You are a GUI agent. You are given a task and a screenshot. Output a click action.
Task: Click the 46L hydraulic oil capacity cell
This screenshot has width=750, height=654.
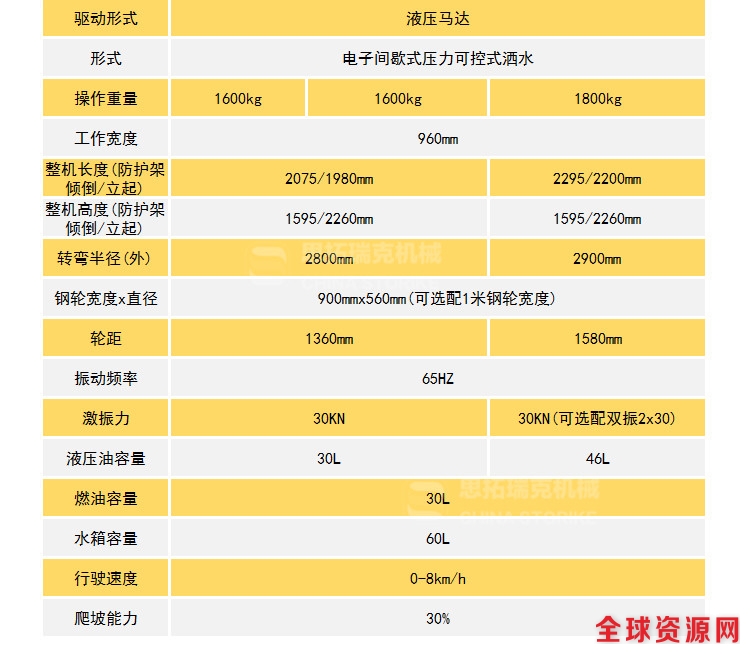pyautogui.click(x=597, y=459)
